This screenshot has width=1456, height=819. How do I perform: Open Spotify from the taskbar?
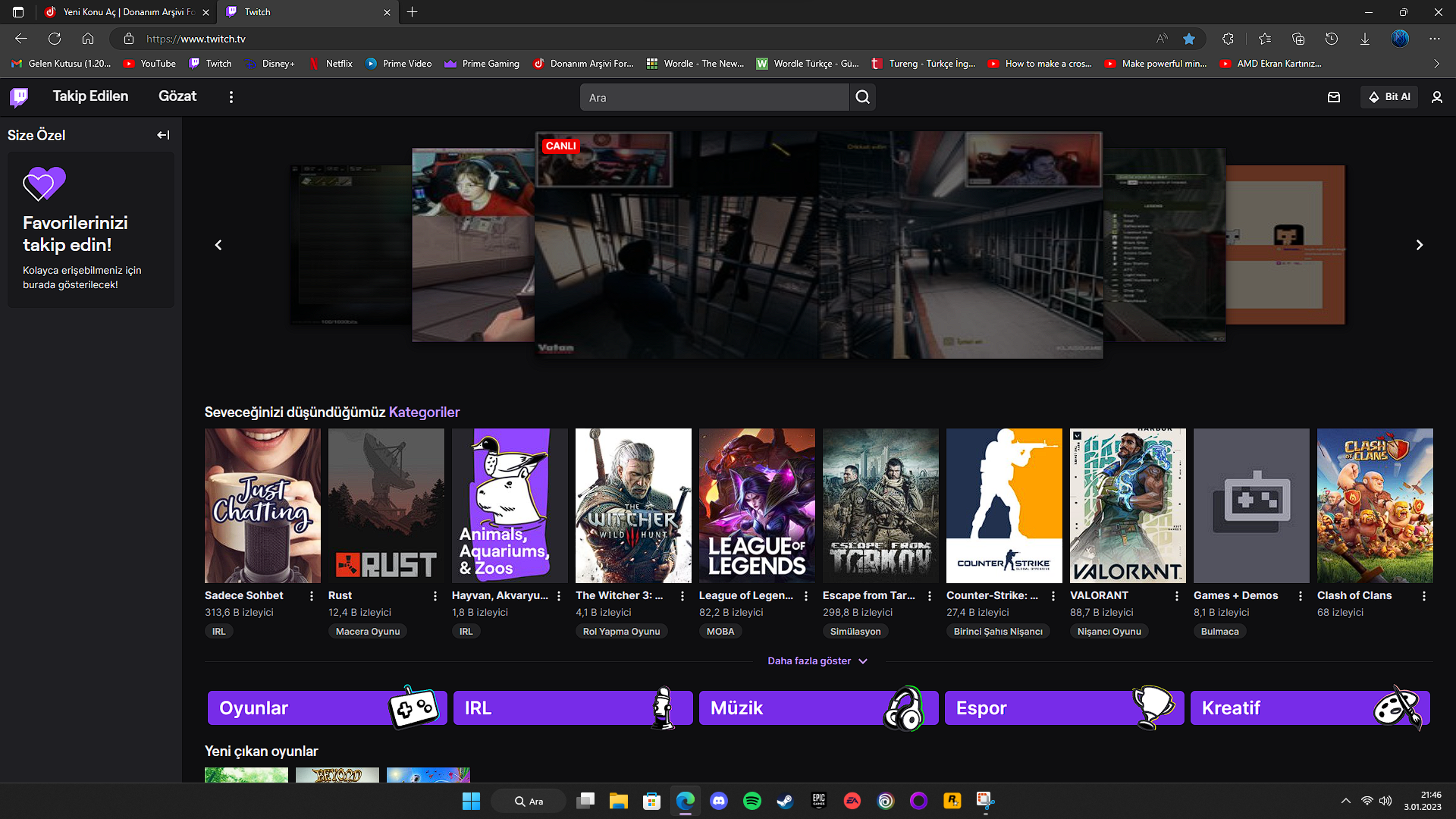[x=752, y=801]
